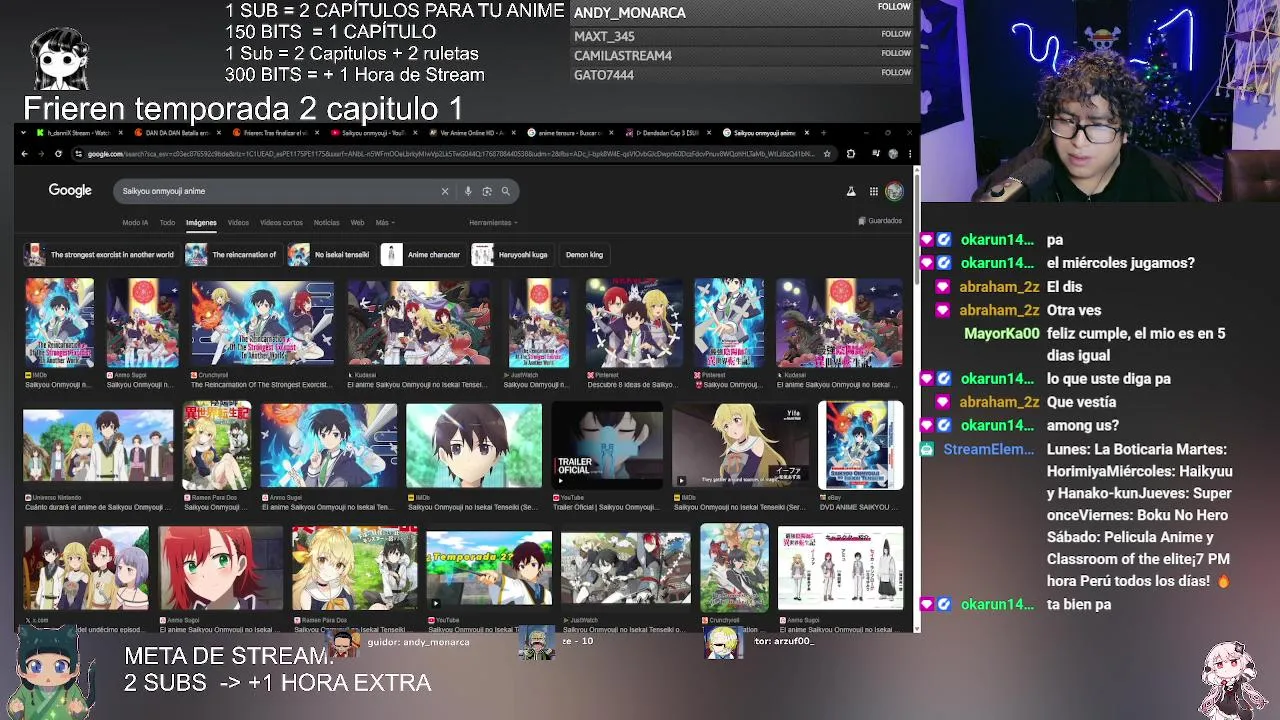
Task: Select the Web results tab
Action: pyautogui.click(x=357, y=223)
